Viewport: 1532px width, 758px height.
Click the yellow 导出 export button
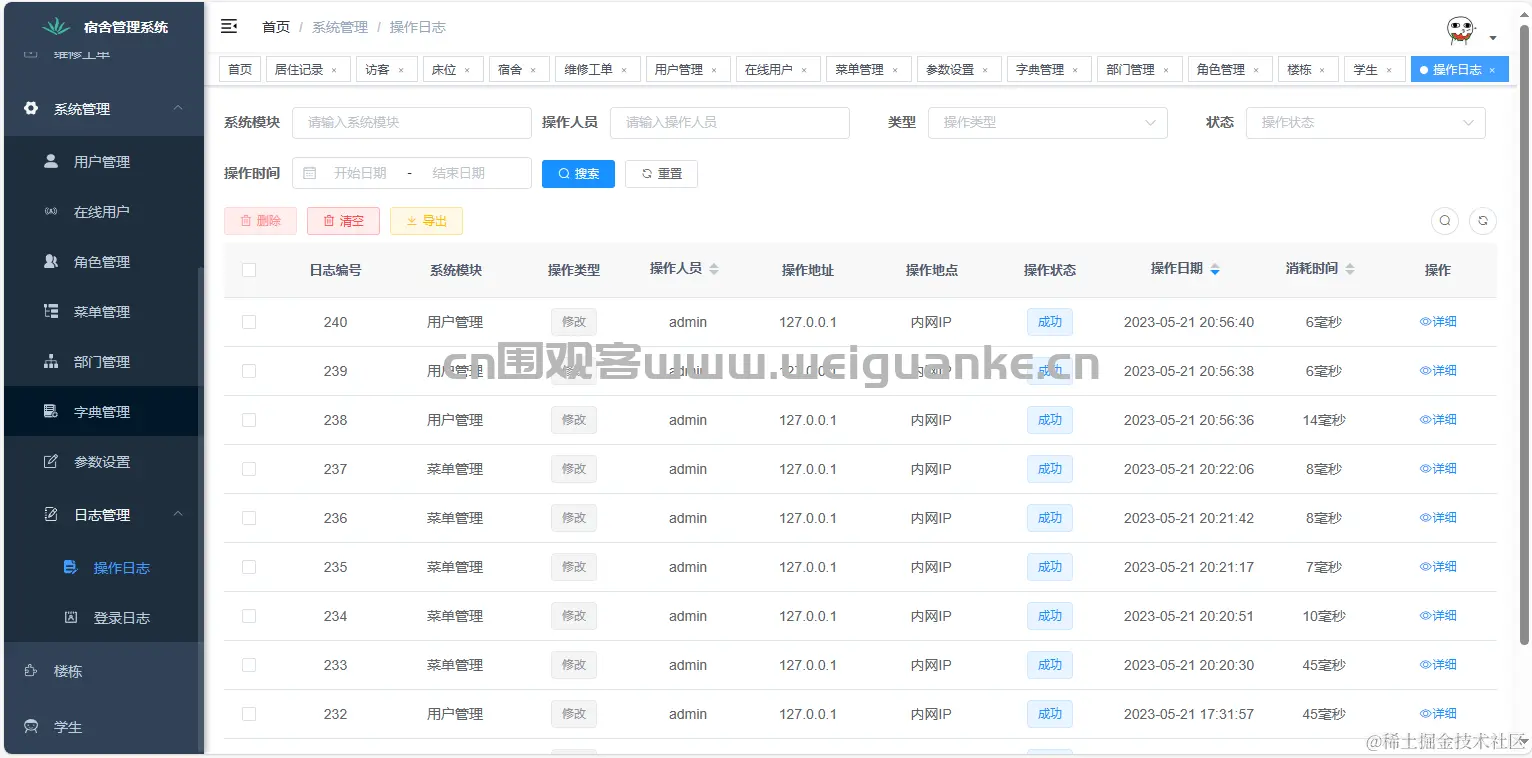(426, 221)
